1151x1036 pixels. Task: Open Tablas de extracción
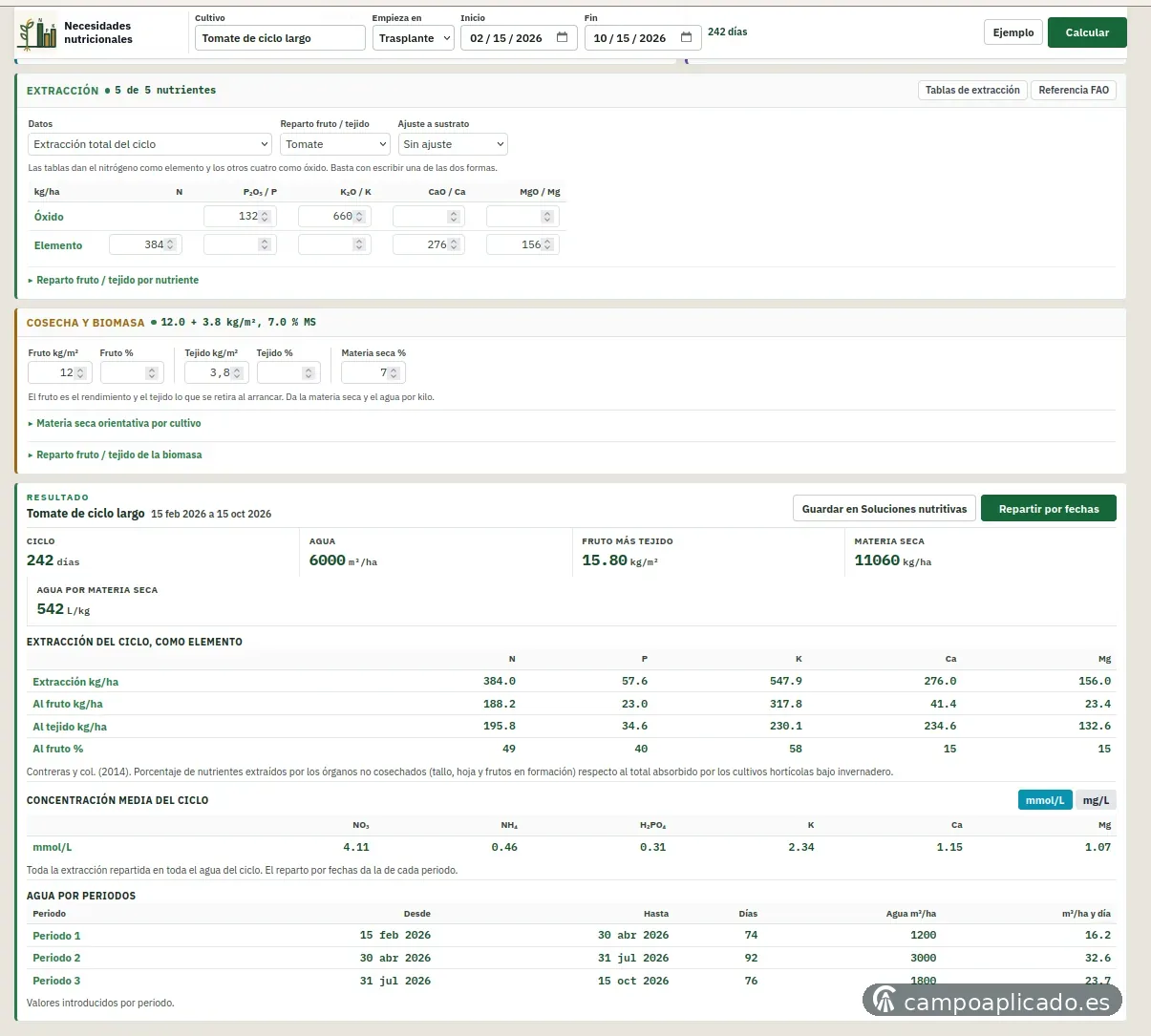972,90
